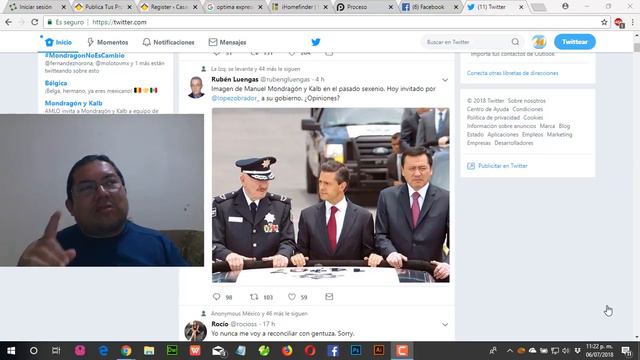Open Conecta otras libretas de direcciones
640x360 pixels.
(x=513, y=73)
